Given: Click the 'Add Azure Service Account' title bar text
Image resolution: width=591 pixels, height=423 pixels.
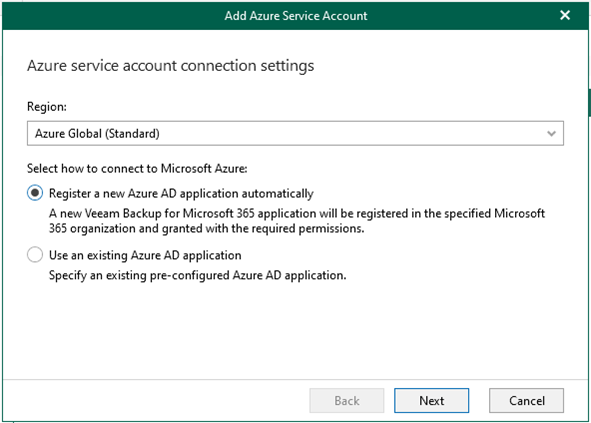Looking at the screenshot, I should tap(296, 15).
